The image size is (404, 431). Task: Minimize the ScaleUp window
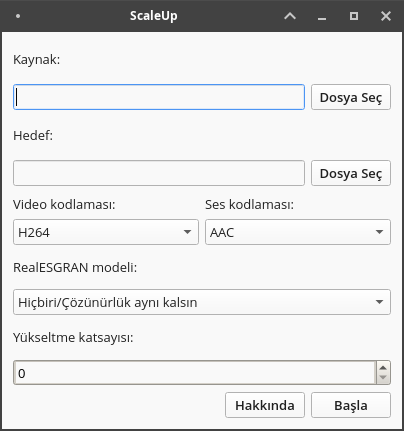322,18
